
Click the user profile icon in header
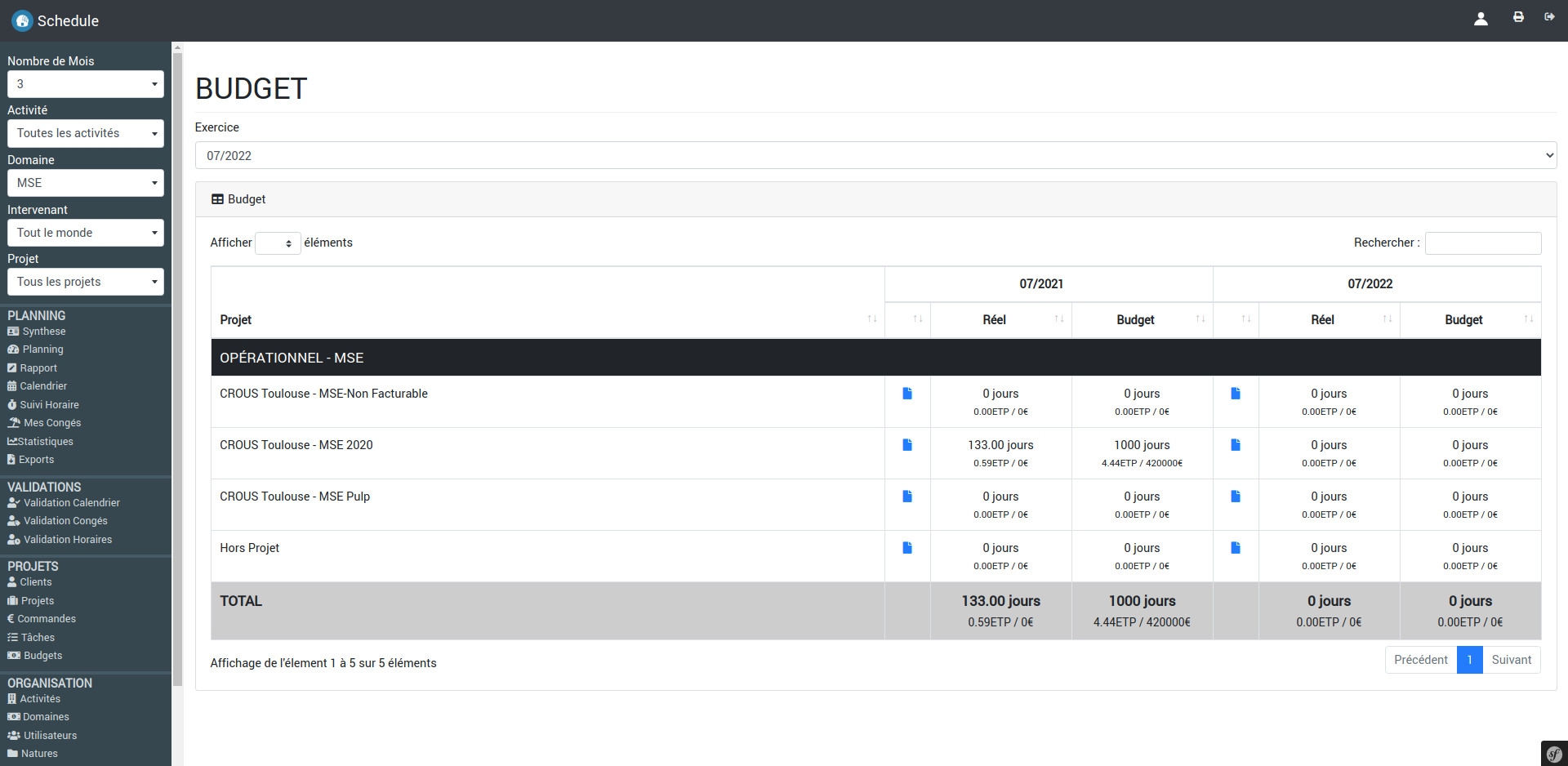pos(1480,19)
